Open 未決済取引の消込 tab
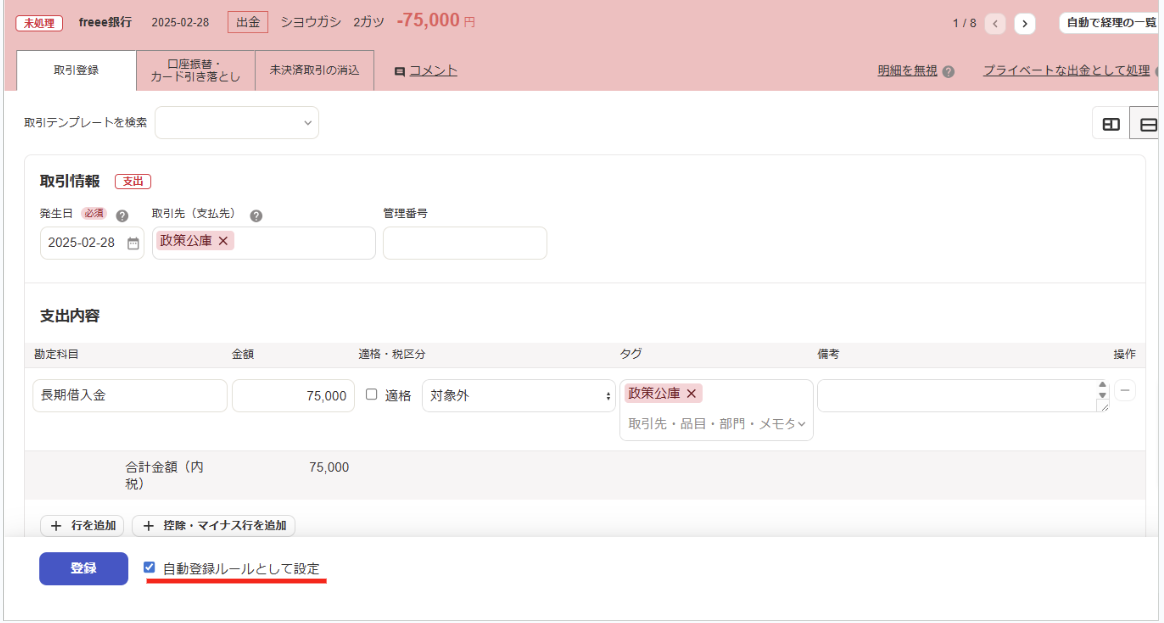This screenshot has width=1164, height=623. (x=314, y=71)
